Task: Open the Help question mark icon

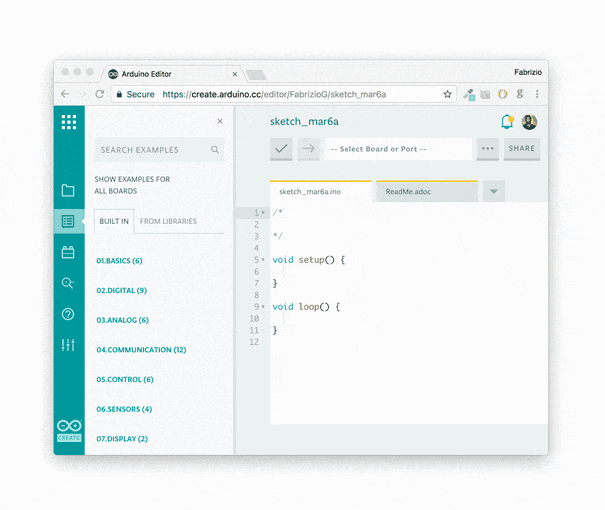Action: coord(68,314)
